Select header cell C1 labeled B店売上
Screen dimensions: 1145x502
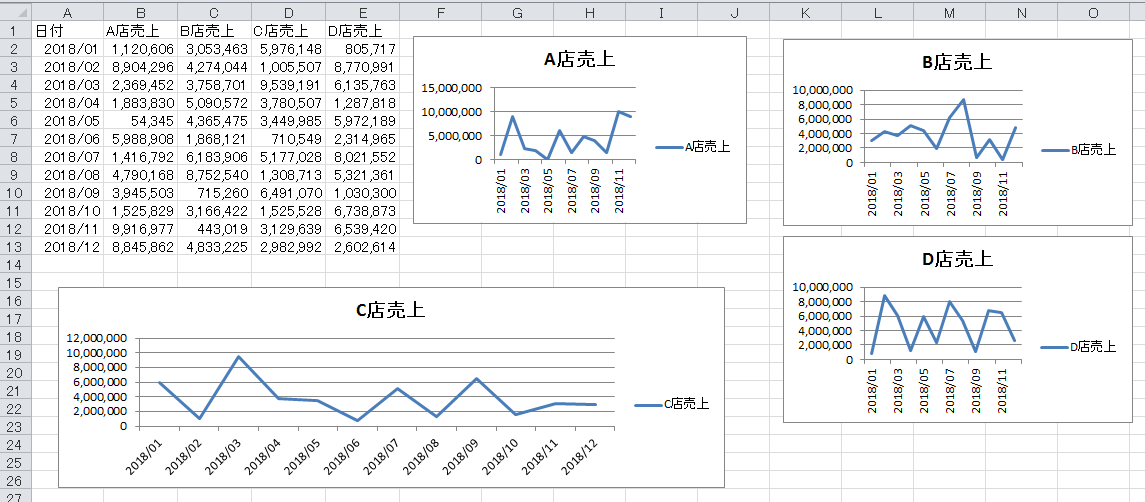click(214, 30)
